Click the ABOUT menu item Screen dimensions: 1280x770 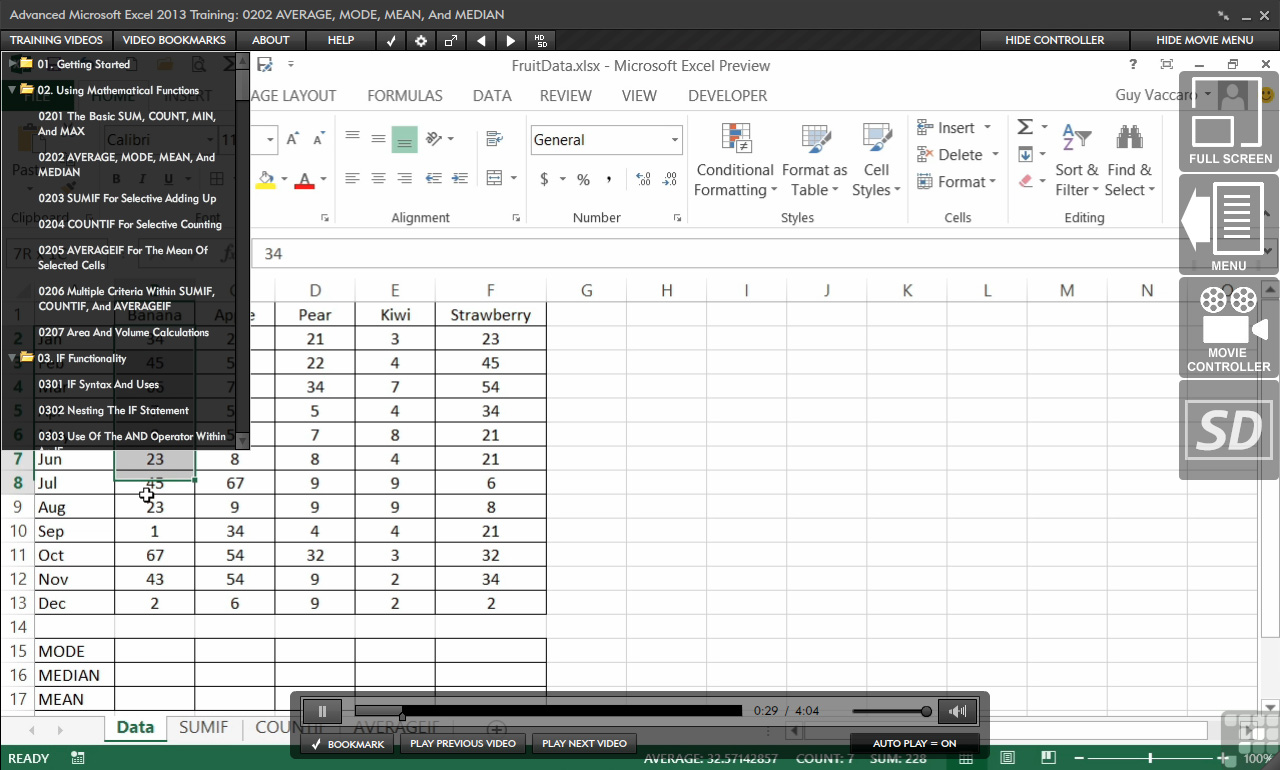click(x=271, y=40)
